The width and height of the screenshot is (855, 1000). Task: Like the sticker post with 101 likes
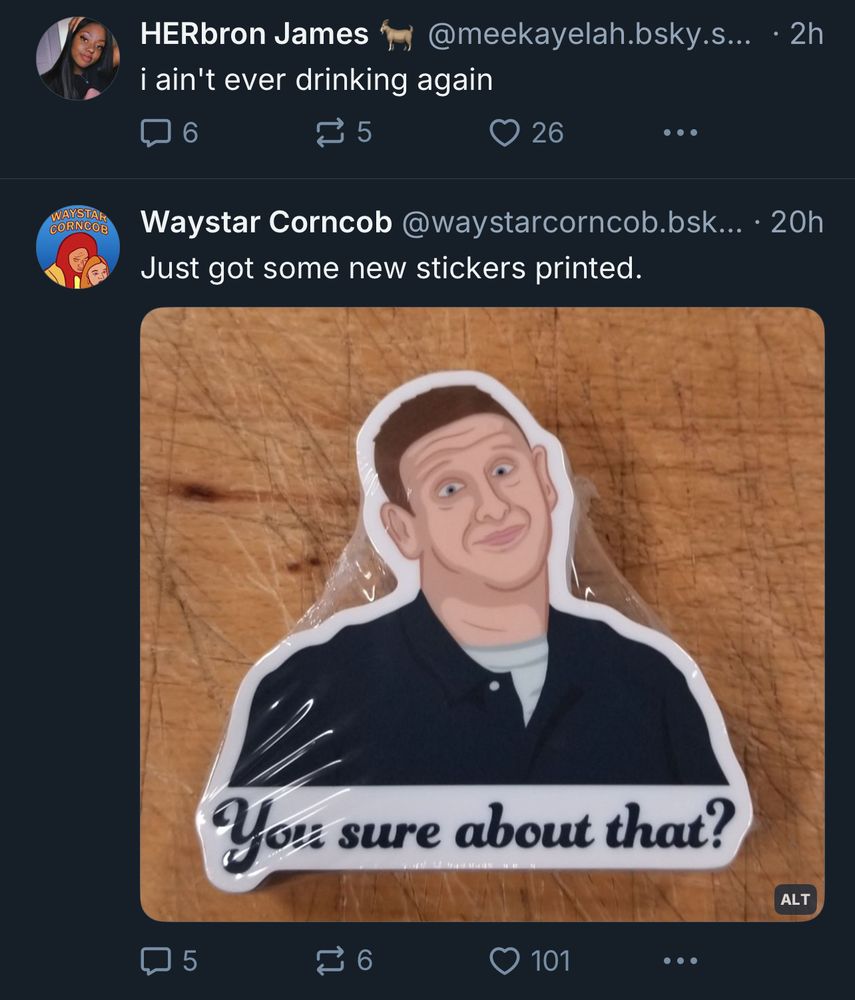tap(529, 960)
